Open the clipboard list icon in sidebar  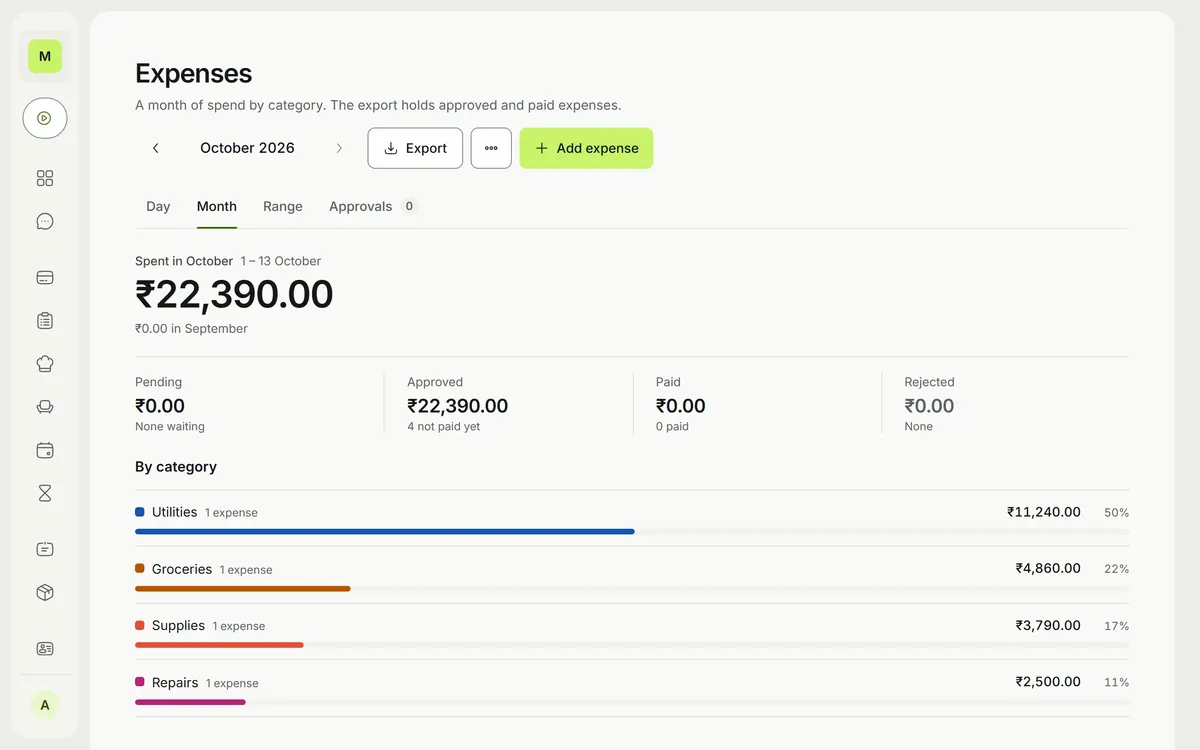pyautogui.click(x=45, y=321)
